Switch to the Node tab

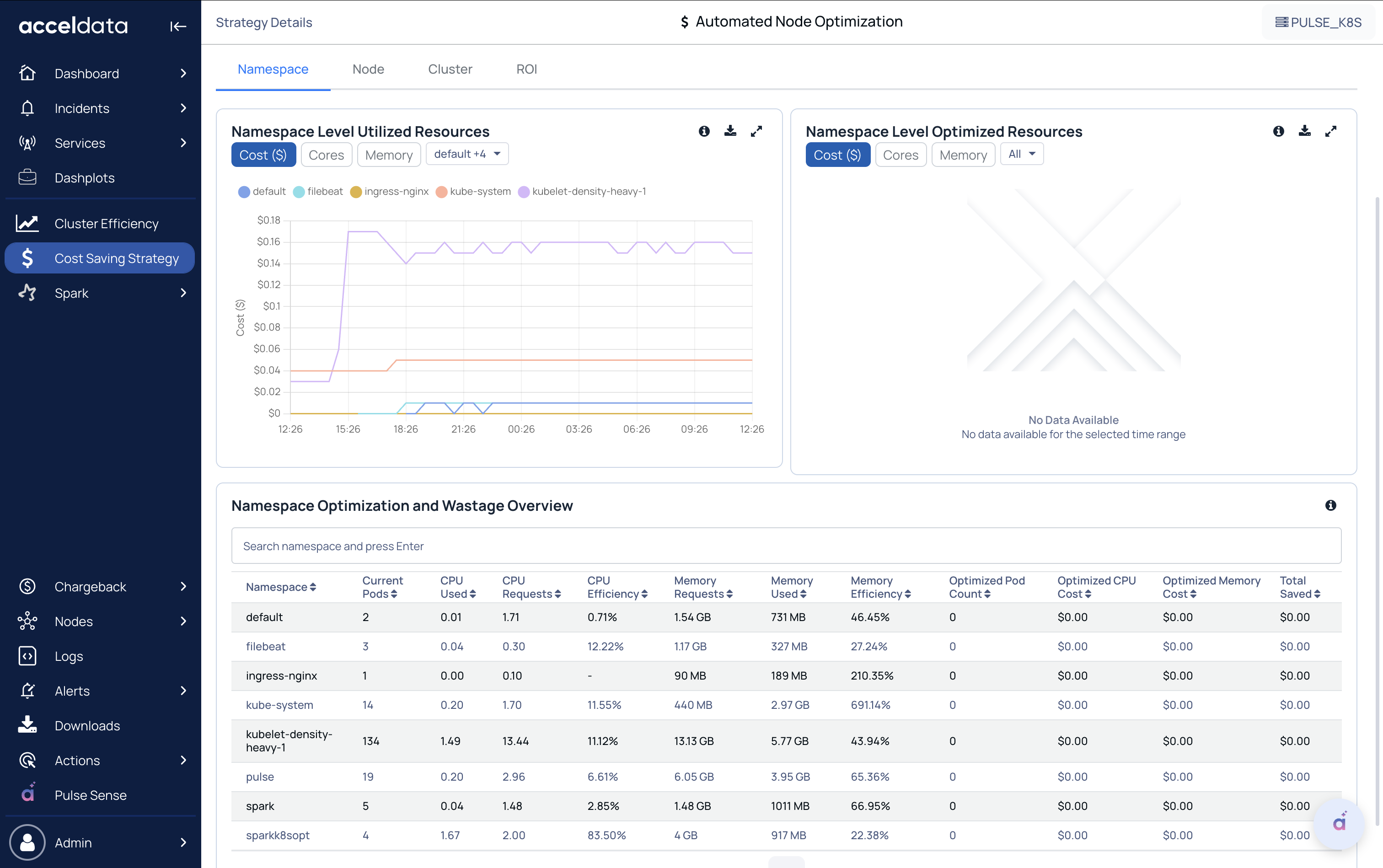click(368, 70)
